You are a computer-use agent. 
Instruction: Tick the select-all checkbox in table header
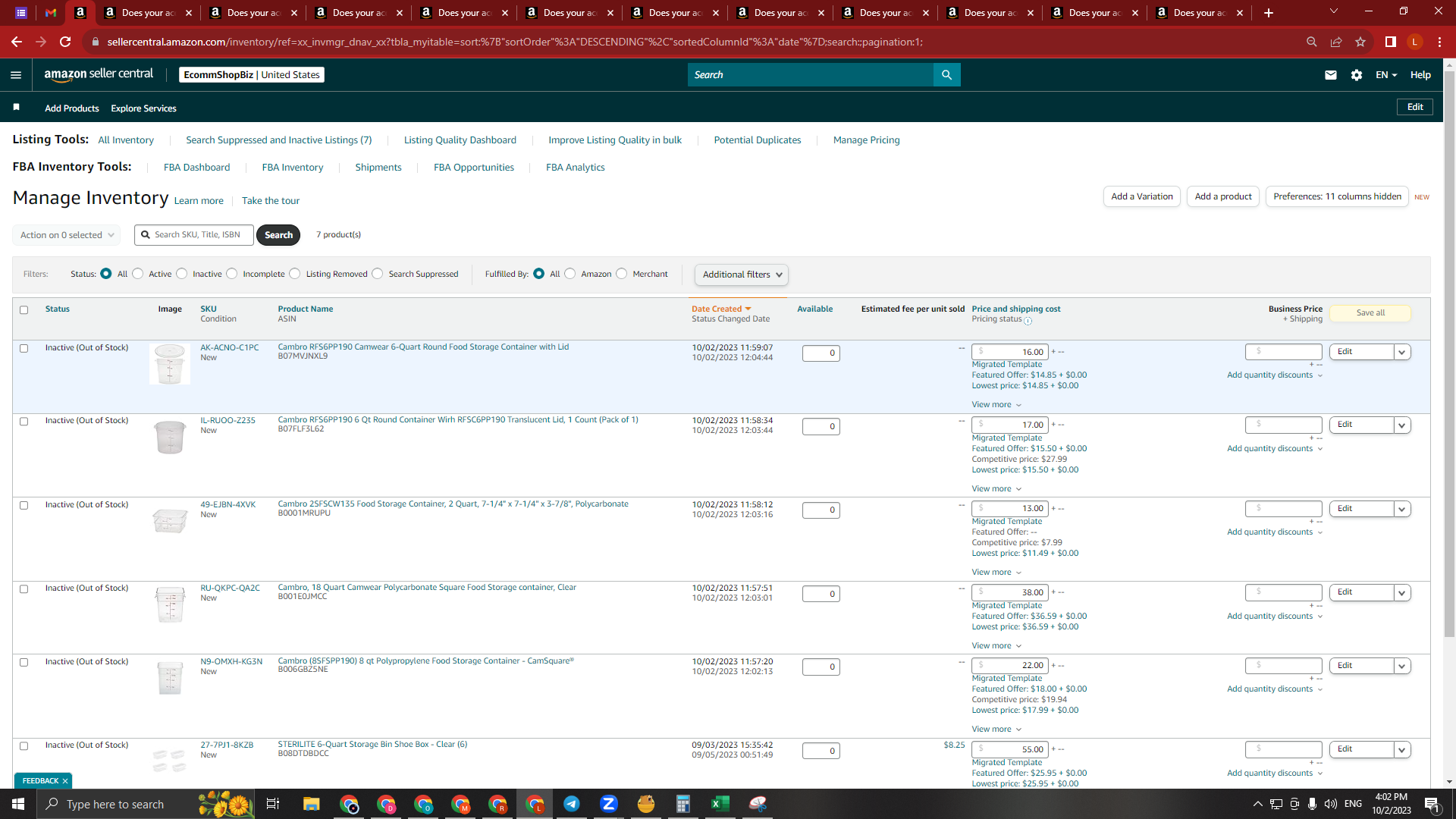pyautogui.click(x=24, y=309)
